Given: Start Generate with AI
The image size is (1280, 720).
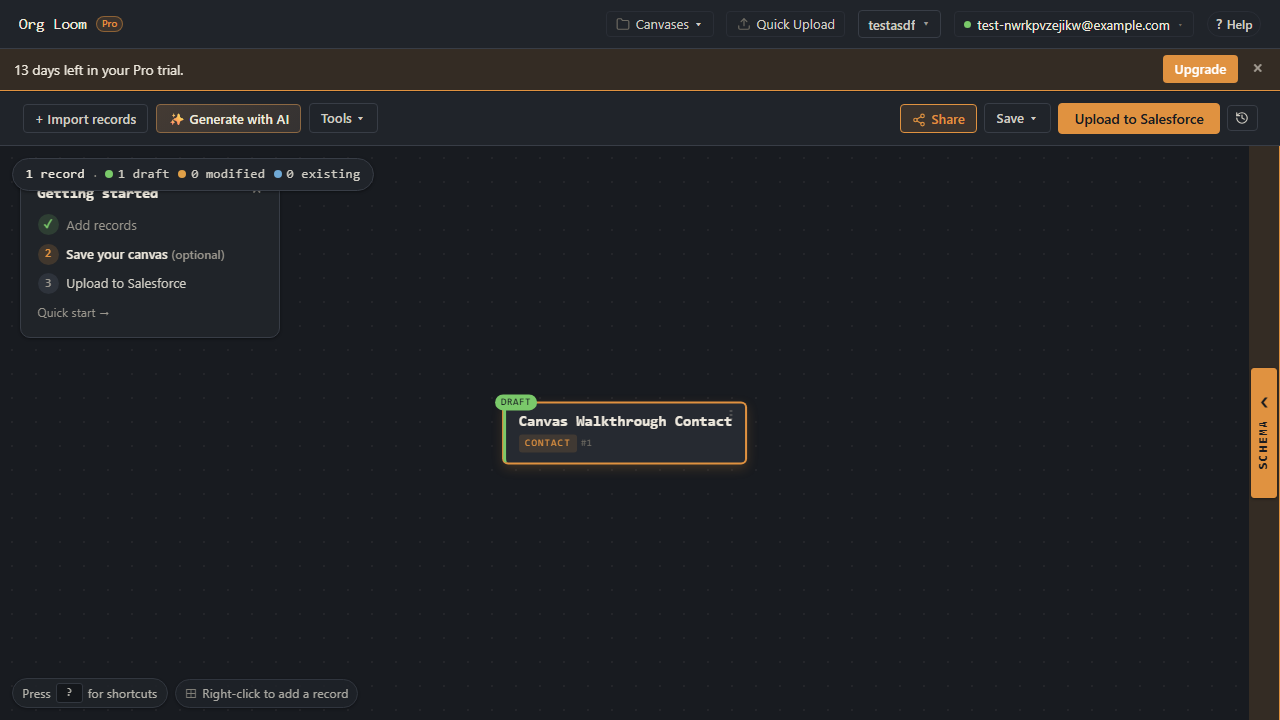Looking at the screenshot, I should pos(228,119).
